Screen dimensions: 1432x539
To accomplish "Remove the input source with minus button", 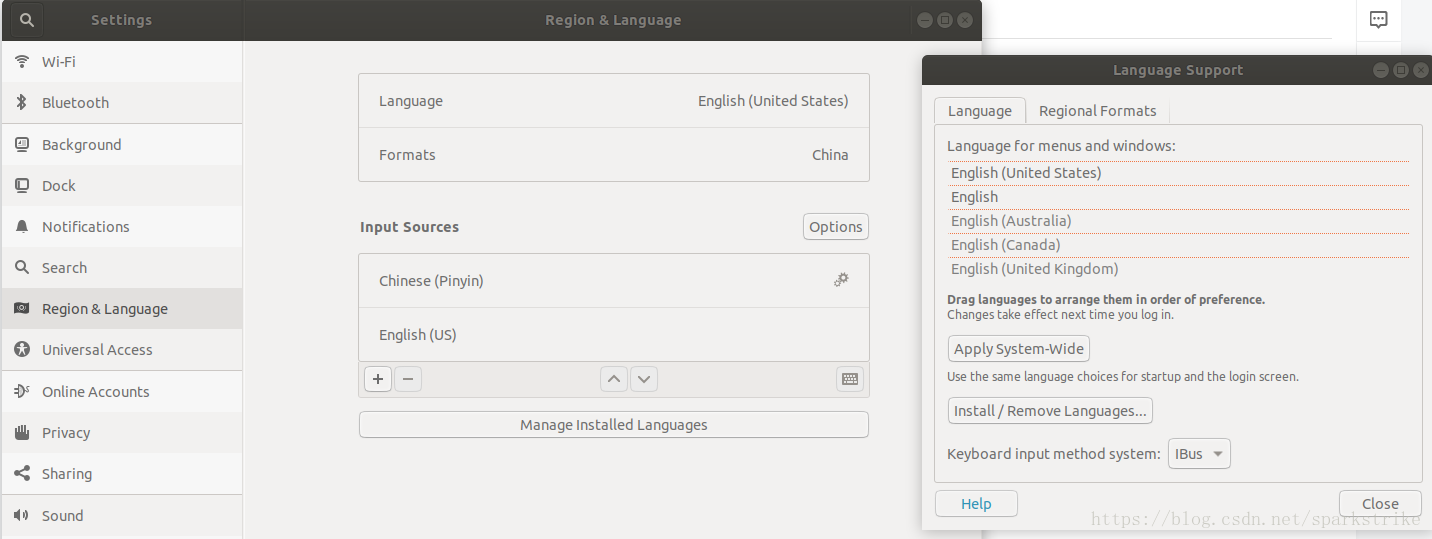I will tap(408, 379).
